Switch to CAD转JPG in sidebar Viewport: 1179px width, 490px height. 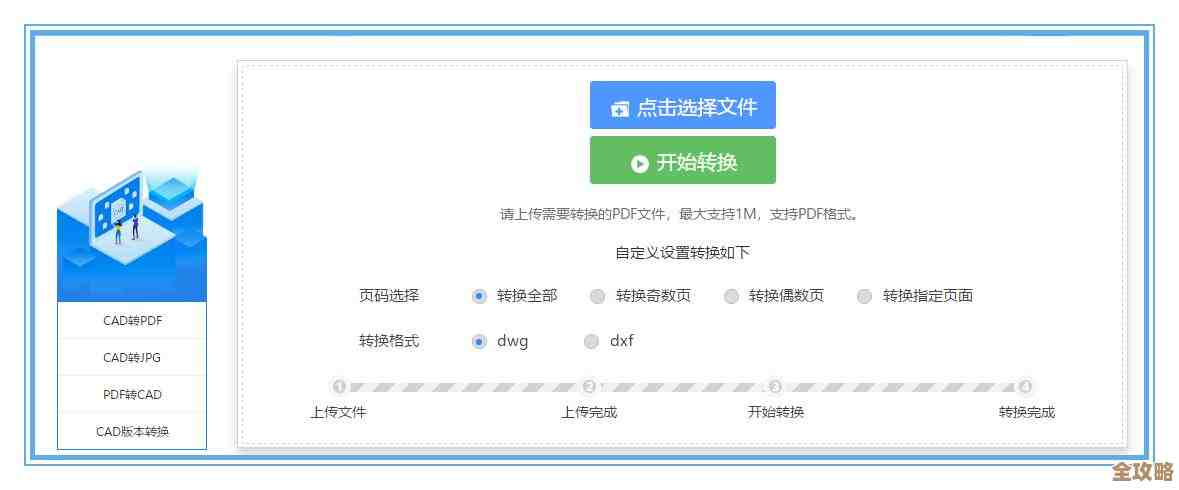[132, 358]
